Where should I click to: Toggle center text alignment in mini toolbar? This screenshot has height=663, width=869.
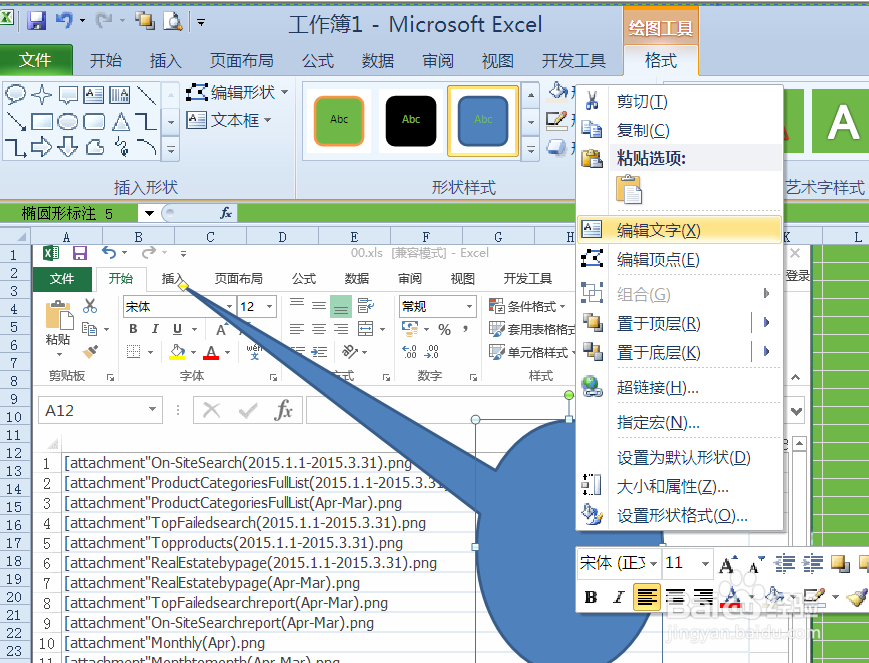point(675,597)
